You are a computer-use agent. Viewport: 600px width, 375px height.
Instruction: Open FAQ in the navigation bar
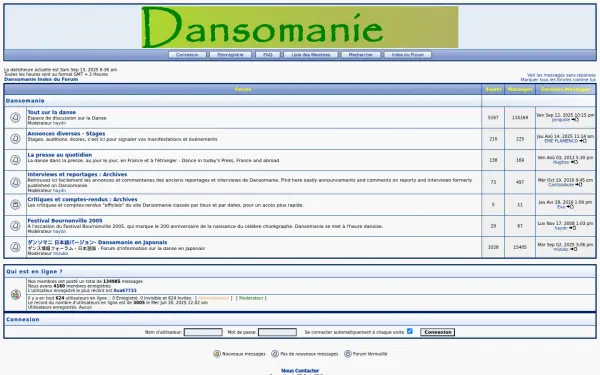267,55
